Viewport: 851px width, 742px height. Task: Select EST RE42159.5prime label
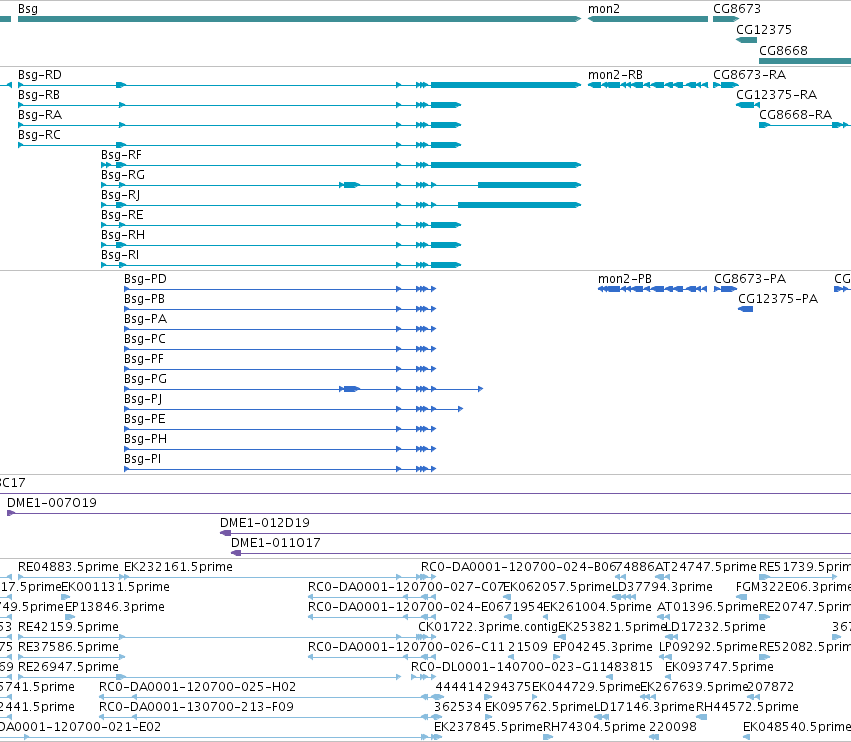tap(68, 627)
